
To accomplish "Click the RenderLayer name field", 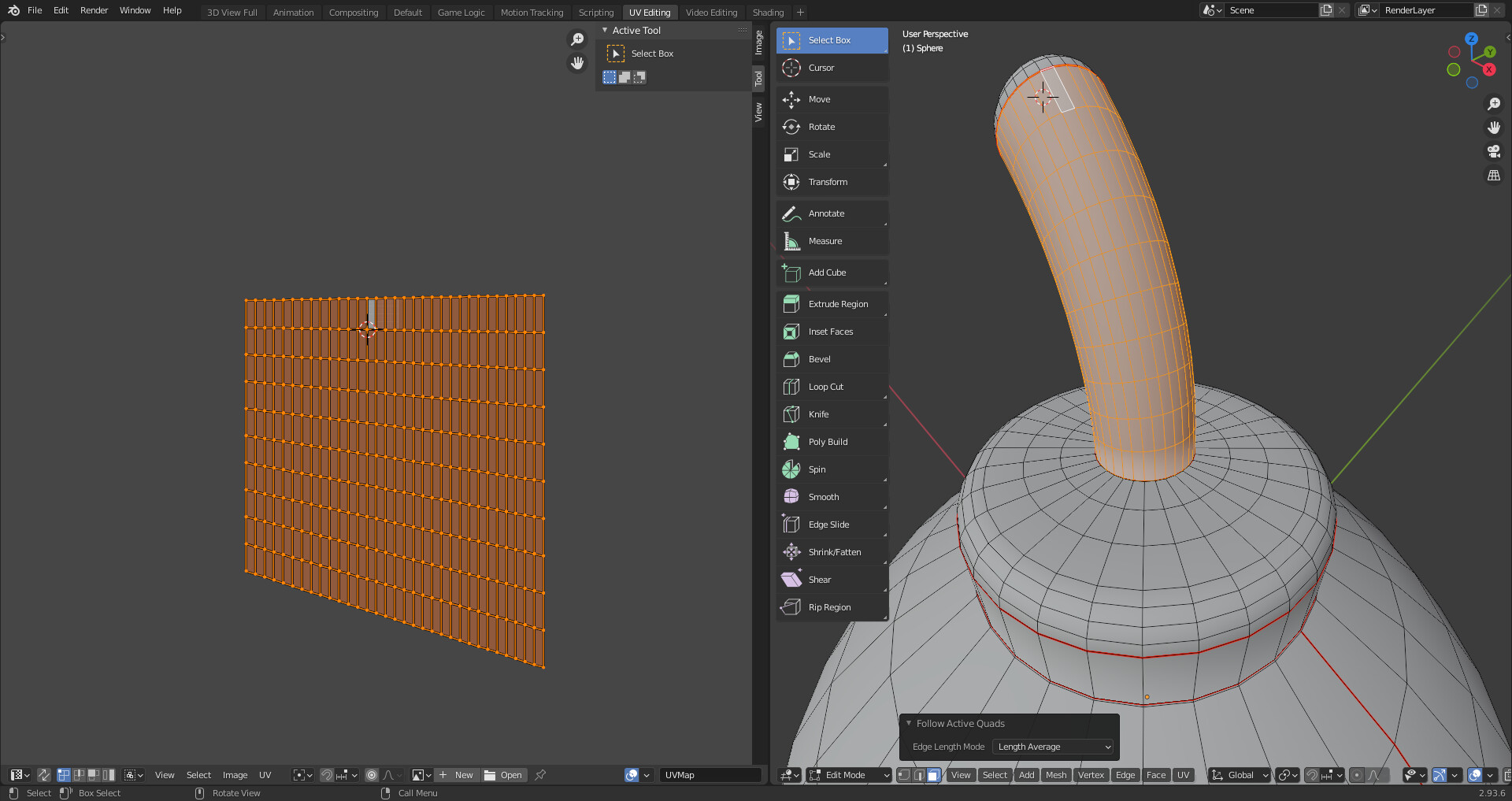I will (x=1426, y=10).
